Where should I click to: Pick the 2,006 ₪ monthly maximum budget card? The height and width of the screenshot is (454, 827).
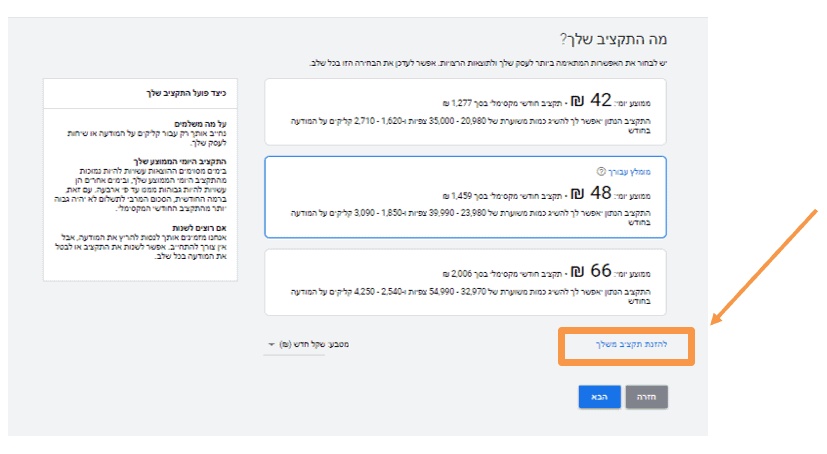[x=465, y=282]
